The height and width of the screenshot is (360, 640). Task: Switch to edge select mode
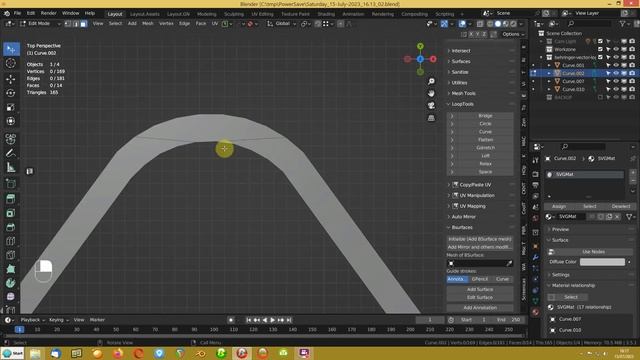coord(76,24)
